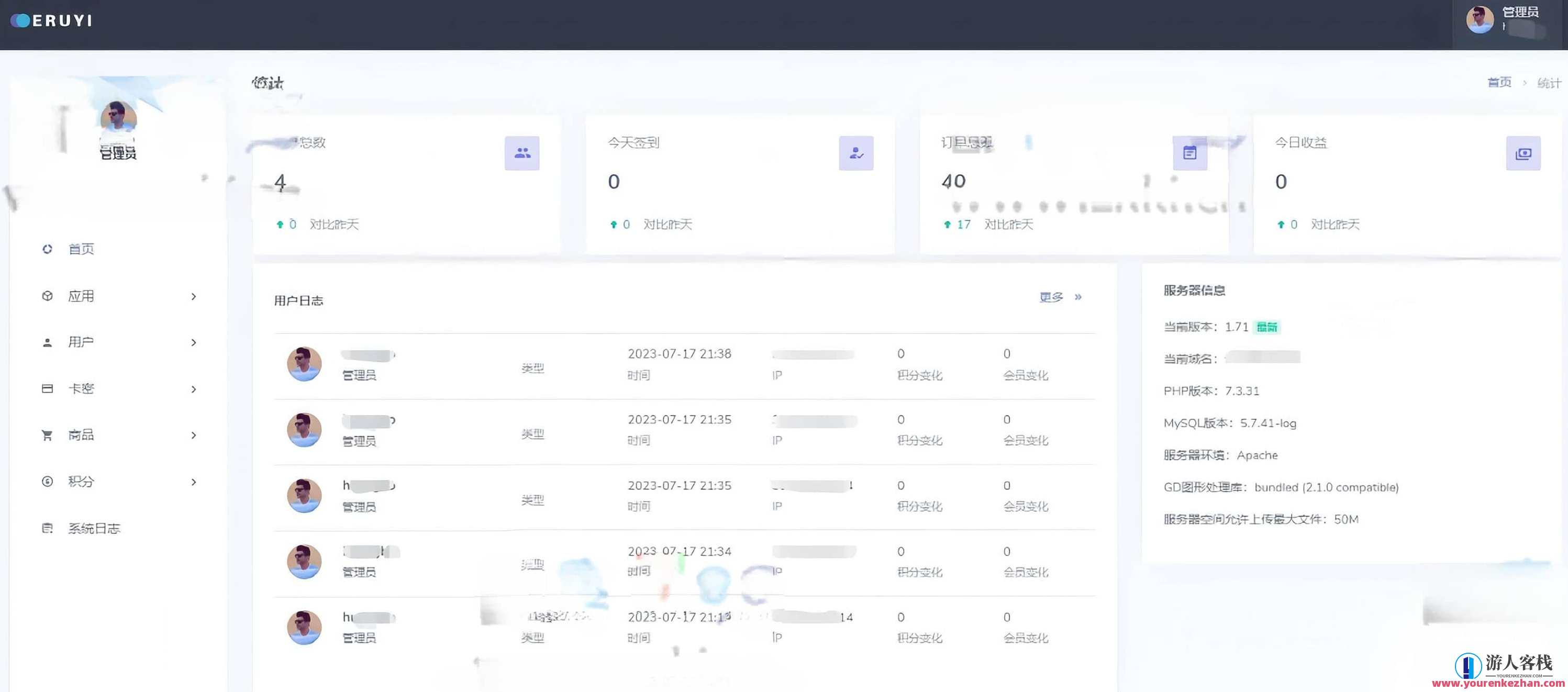Open the 商品 shopping cart icon

[x=47, y=434]
